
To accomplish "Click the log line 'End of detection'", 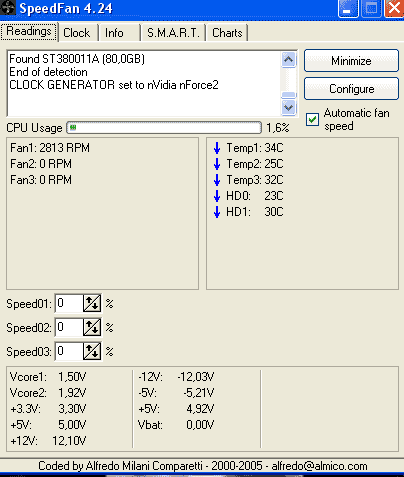I will (48, 72).
